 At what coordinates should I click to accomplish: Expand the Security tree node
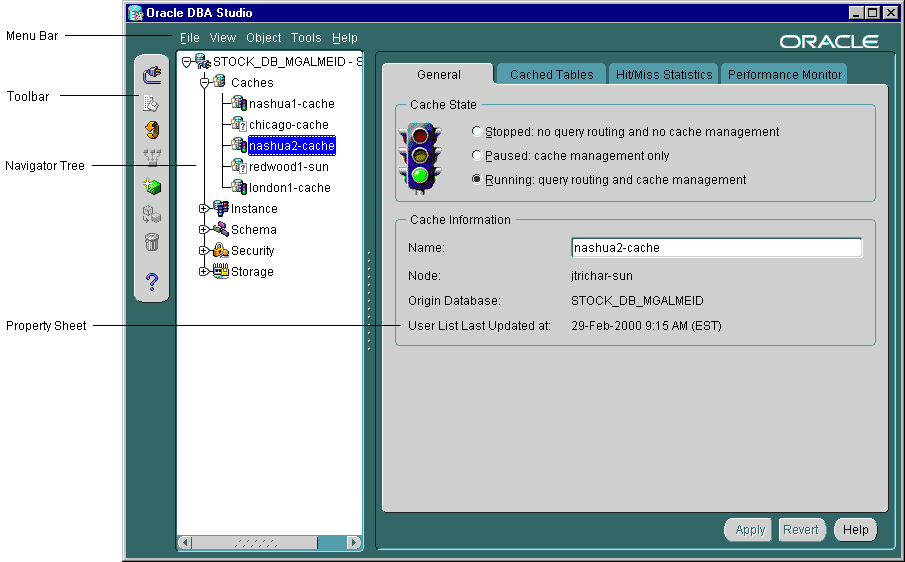[x=203, y=250]
